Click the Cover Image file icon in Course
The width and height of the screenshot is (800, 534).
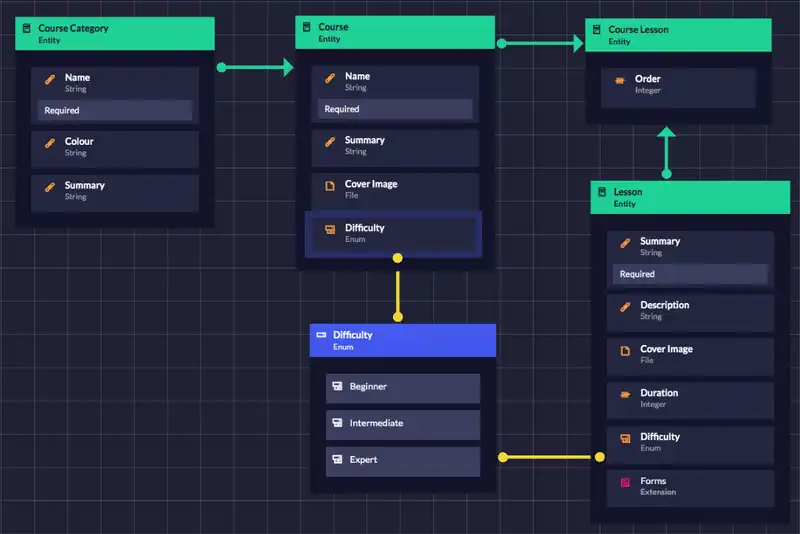[x=329, y=186]
